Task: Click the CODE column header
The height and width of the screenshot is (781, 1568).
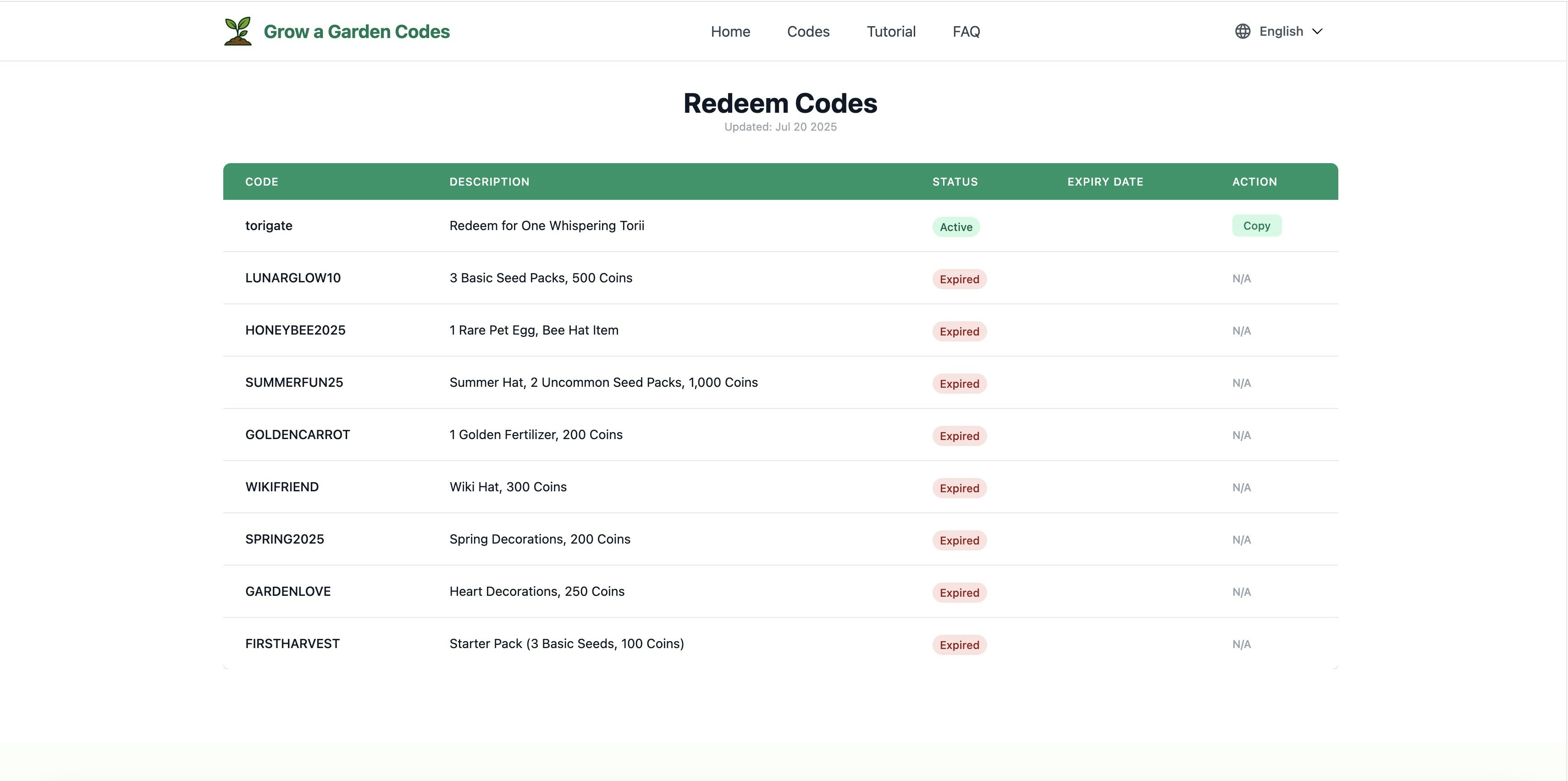Action: 262,181
